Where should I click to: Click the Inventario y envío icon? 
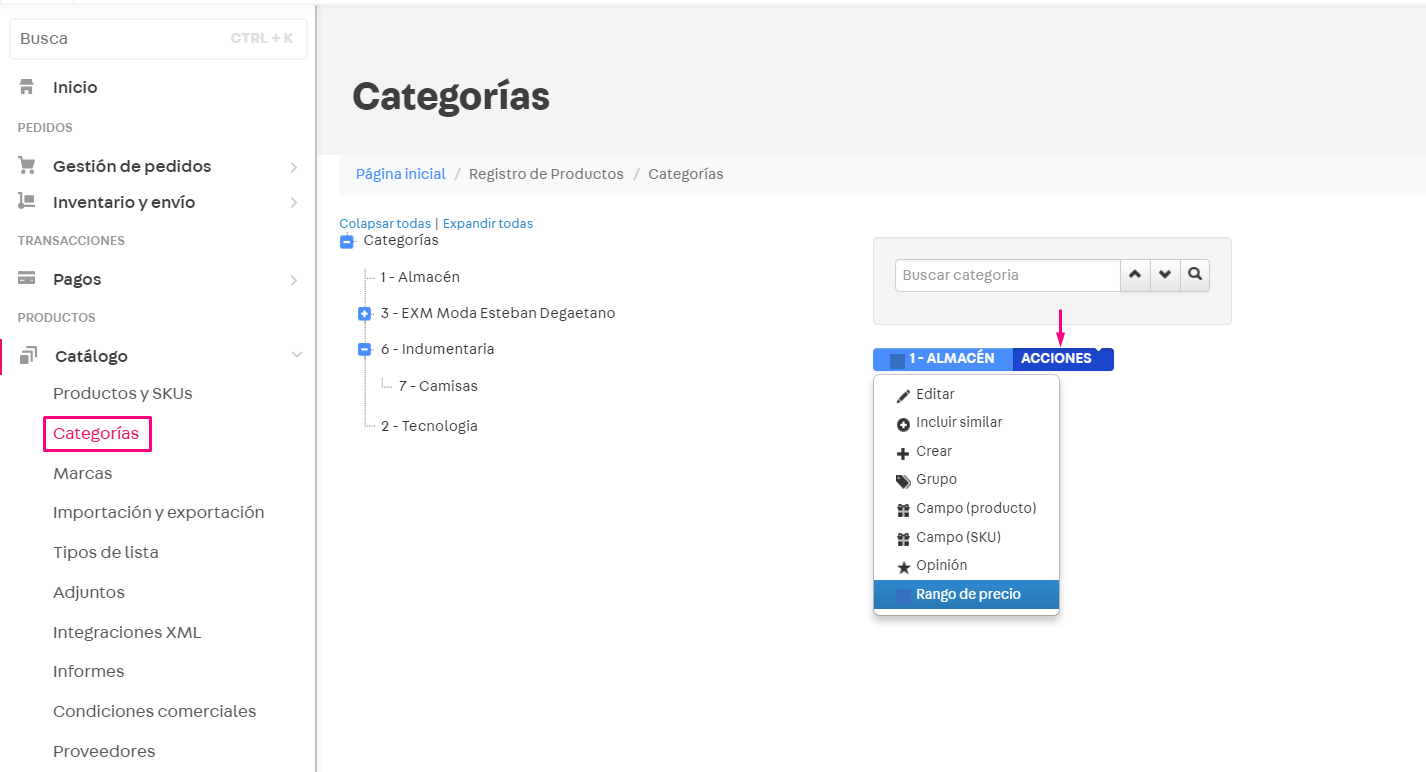pos(26,202)
